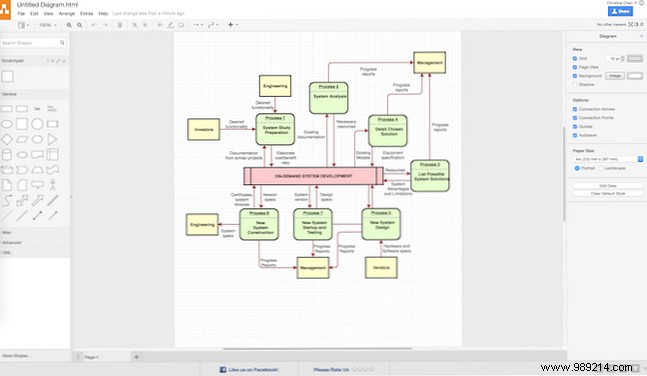This screenshot has height=376, width=647.
Task: Click the add page plus button
Action: coord(137,357)
